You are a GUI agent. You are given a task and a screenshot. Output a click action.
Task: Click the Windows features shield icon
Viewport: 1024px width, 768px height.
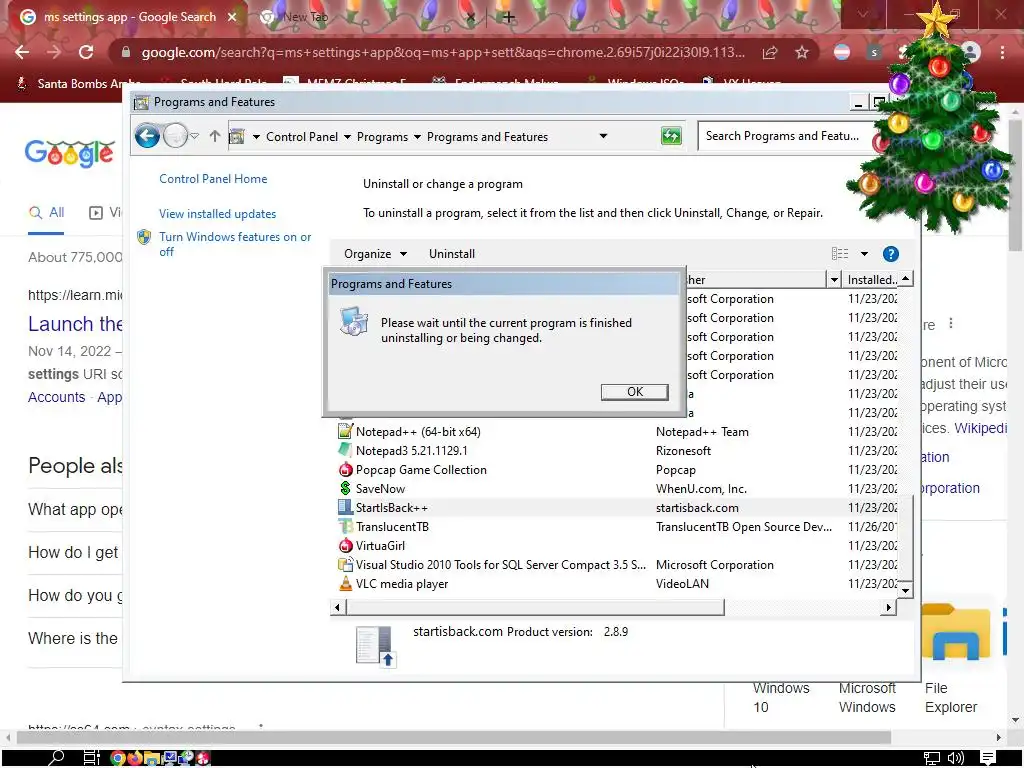pos(144,237)
